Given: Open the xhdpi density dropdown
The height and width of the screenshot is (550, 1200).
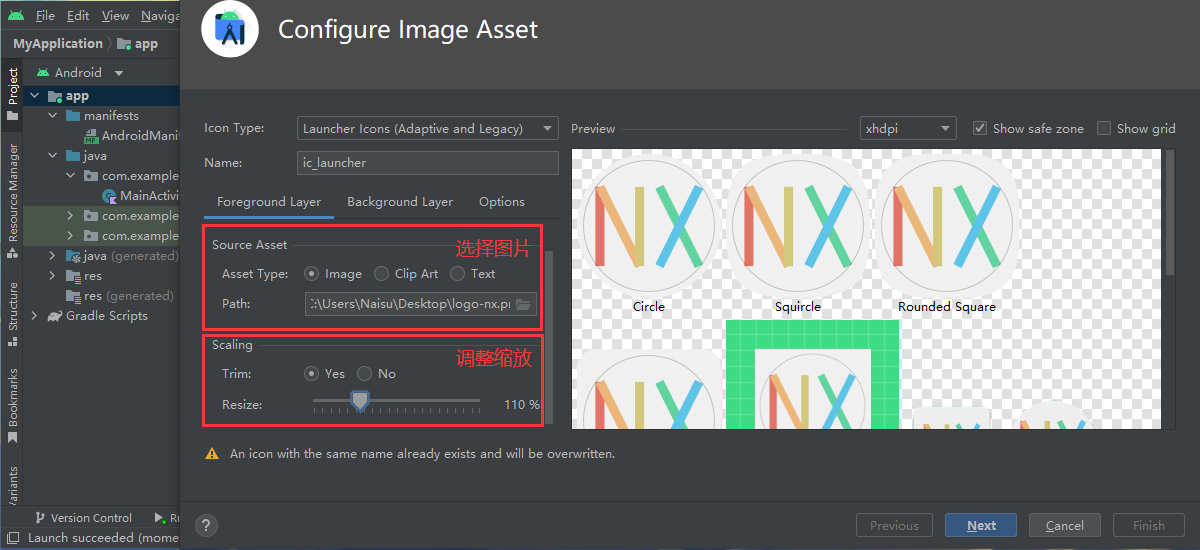Looking at the screenshot, I should (x=908, y=129).
